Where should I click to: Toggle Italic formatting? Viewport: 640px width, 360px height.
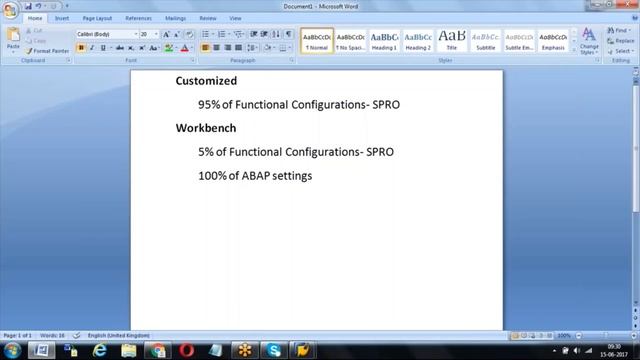click(x=92, y=48)
